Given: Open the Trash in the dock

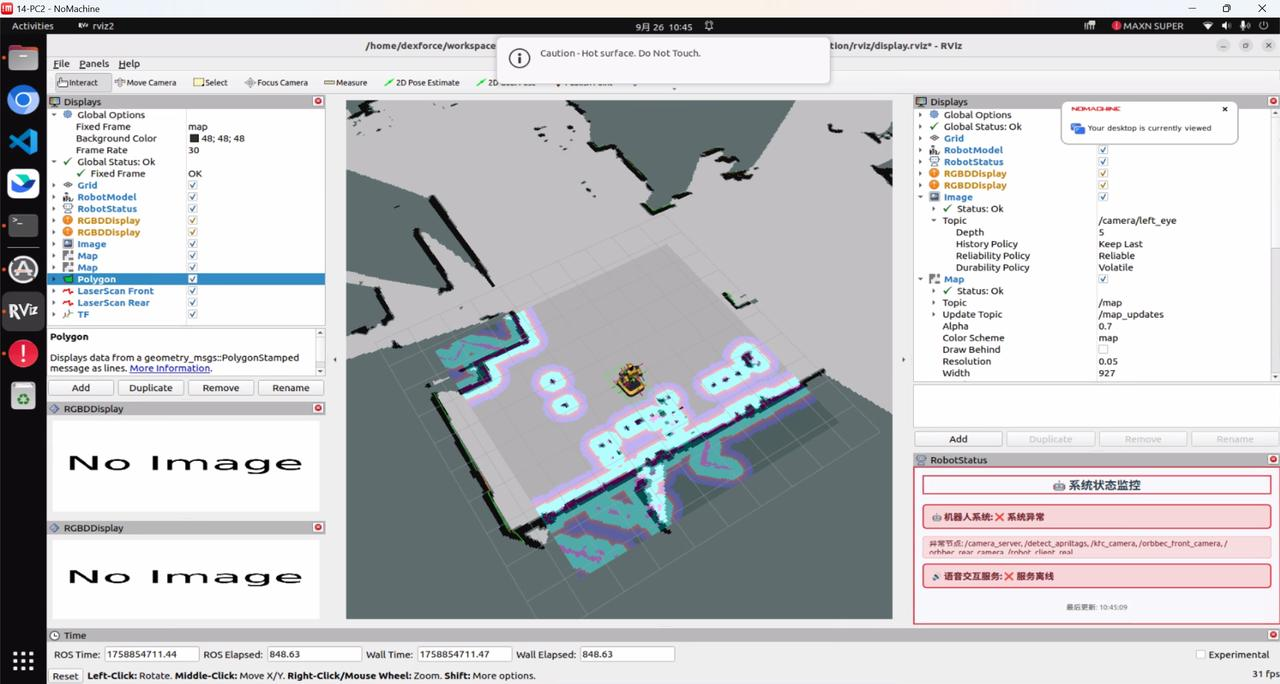Looking at the screenshot, I should pos(23,396).
